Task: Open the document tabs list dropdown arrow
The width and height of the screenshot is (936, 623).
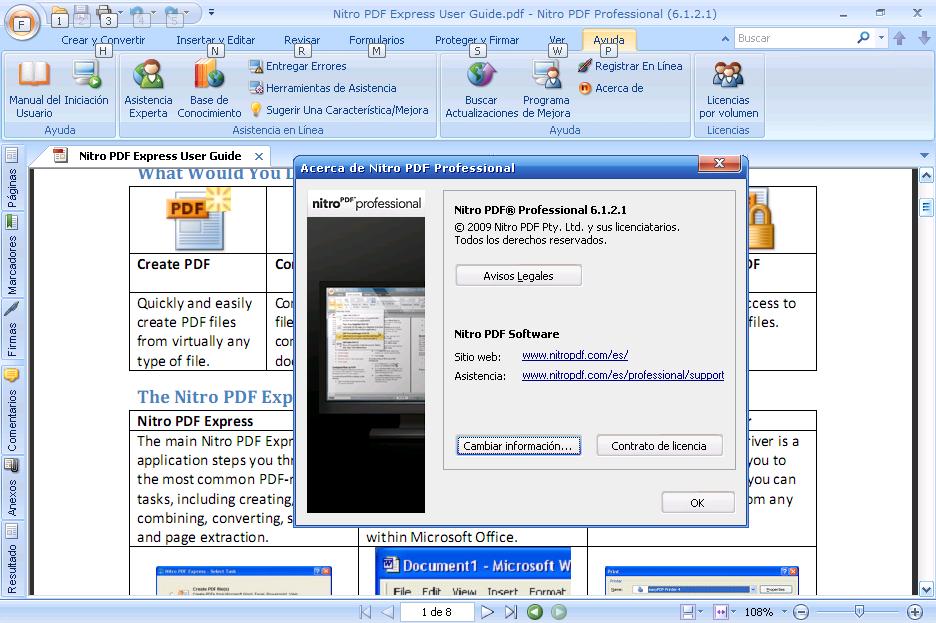Action: tap(924, 156)
